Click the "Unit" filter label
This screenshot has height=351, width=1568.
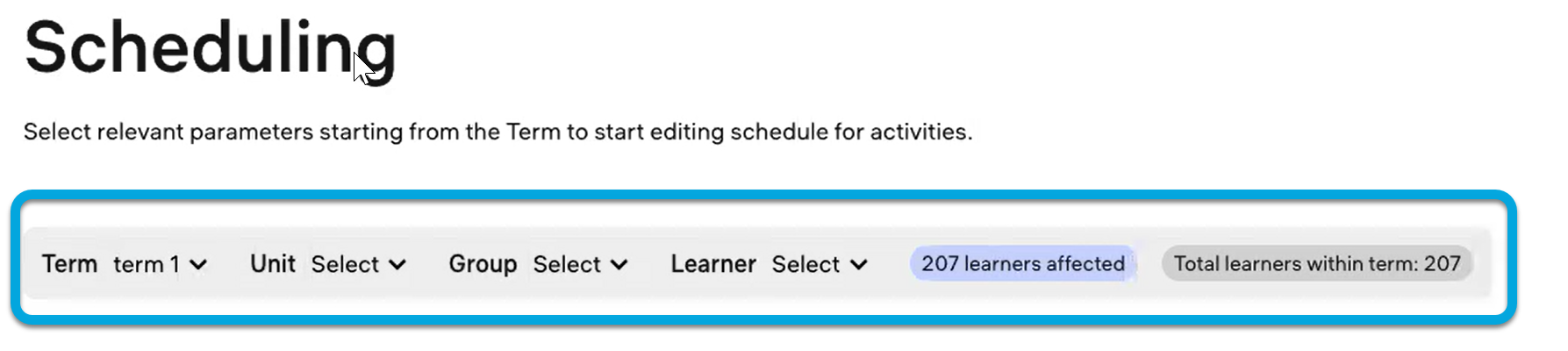[272, 264]
